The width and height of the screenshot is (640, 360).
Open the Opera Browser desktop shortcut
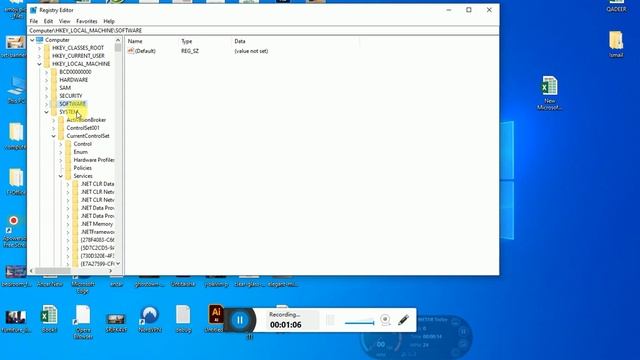tap(83, 321)
